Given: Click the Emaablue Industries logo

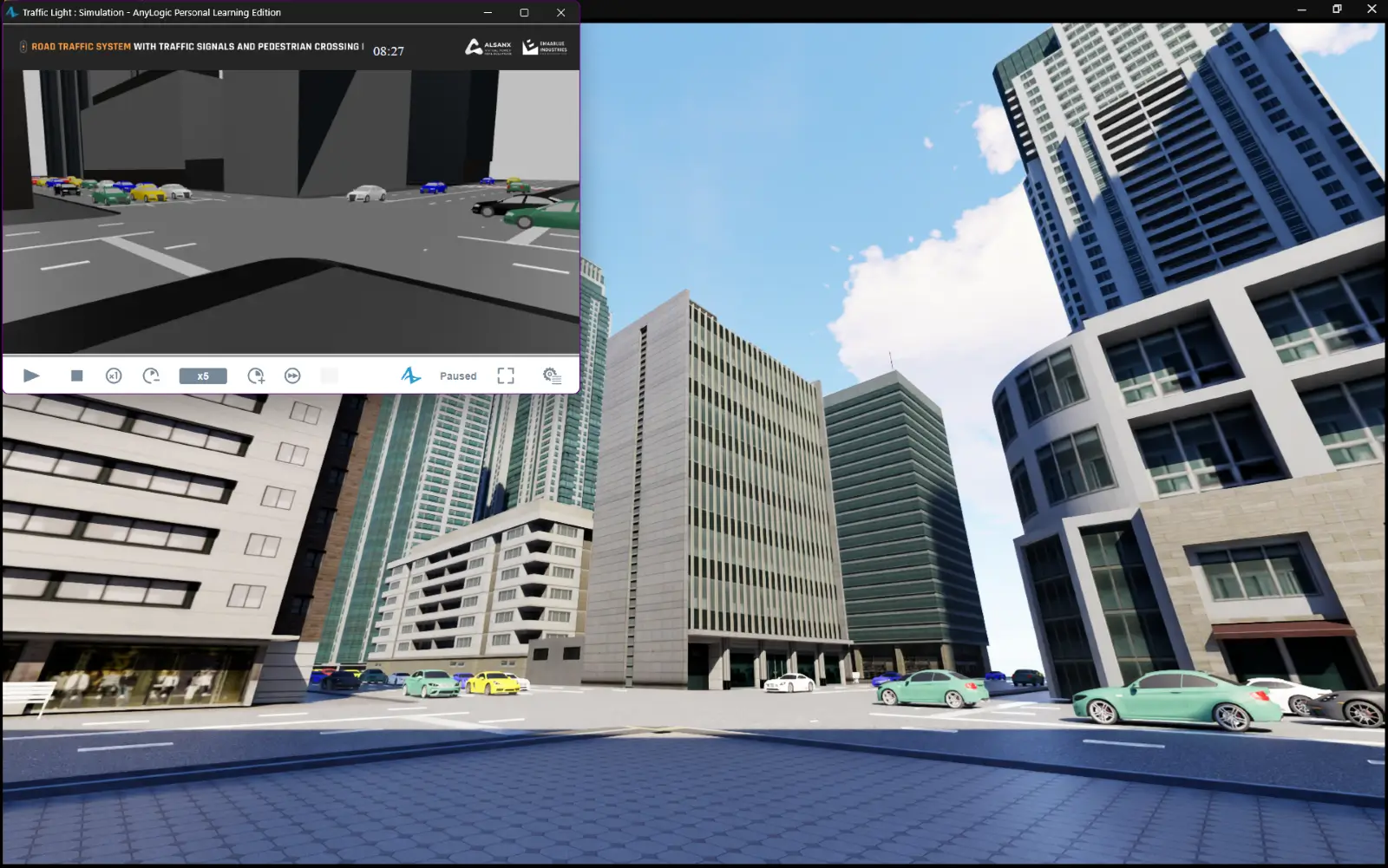Looking at the screenshot, I should [x=545, y=47].
